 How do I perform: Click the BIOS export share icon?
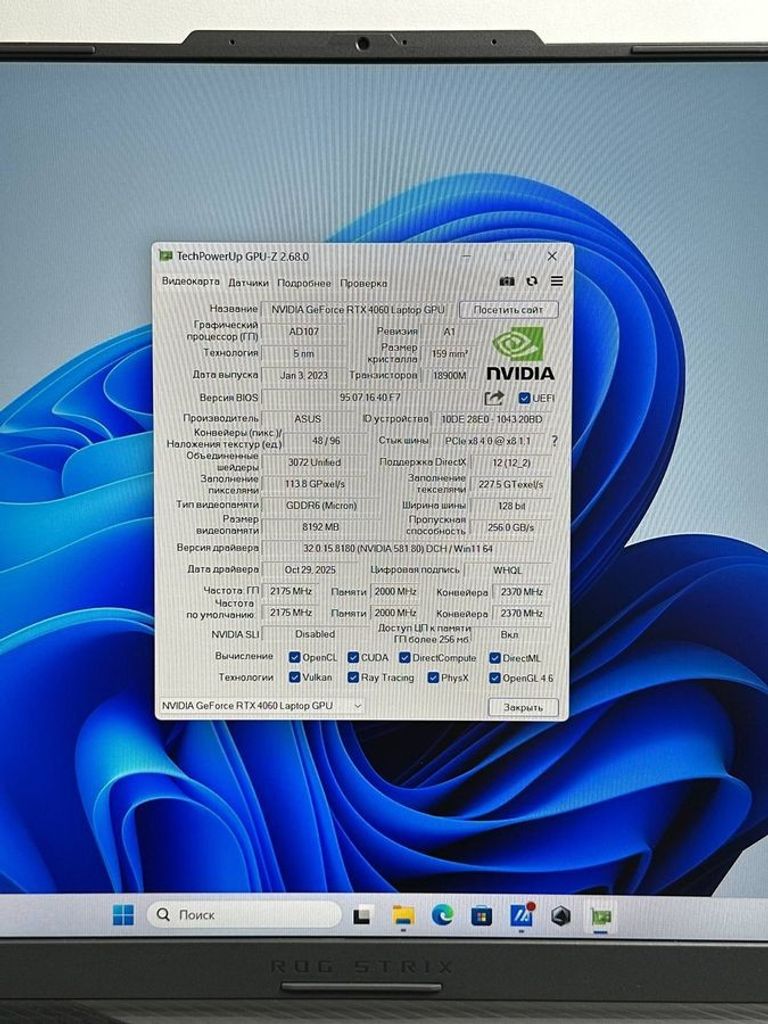(494, 398)
